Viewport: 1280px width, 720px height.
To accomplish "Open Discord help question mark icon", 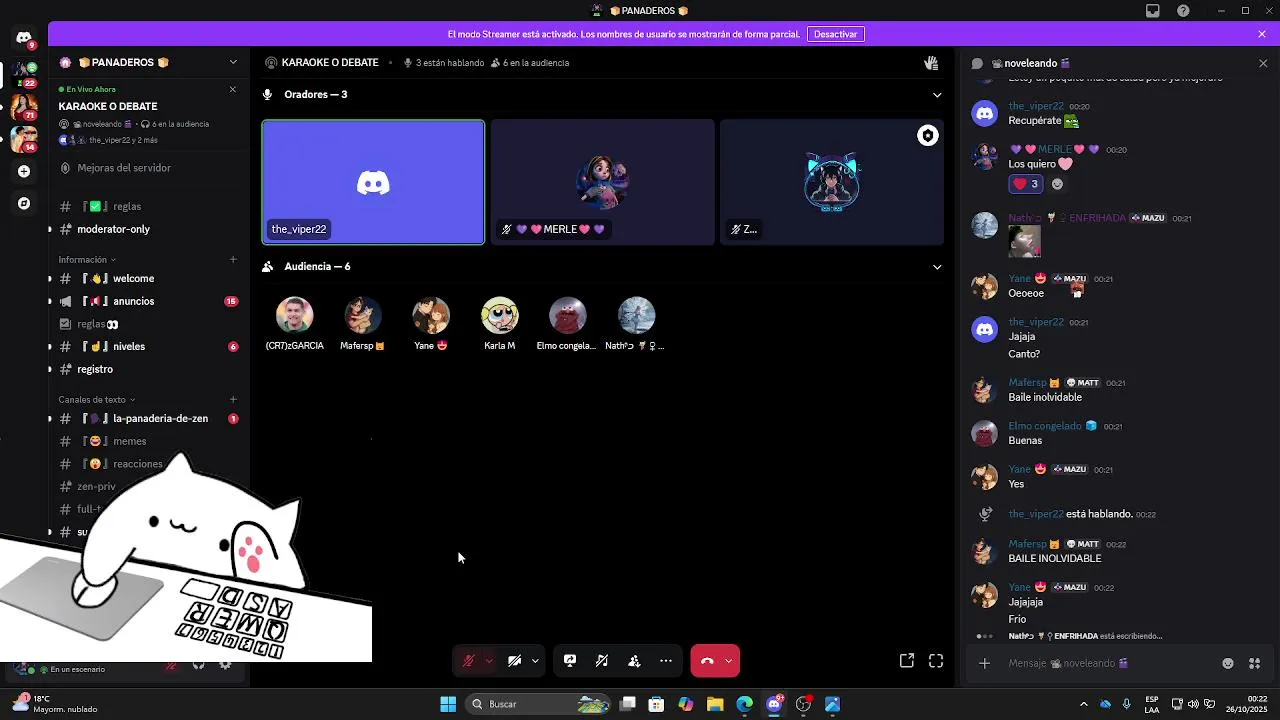I will click(x=1183, y=11).
